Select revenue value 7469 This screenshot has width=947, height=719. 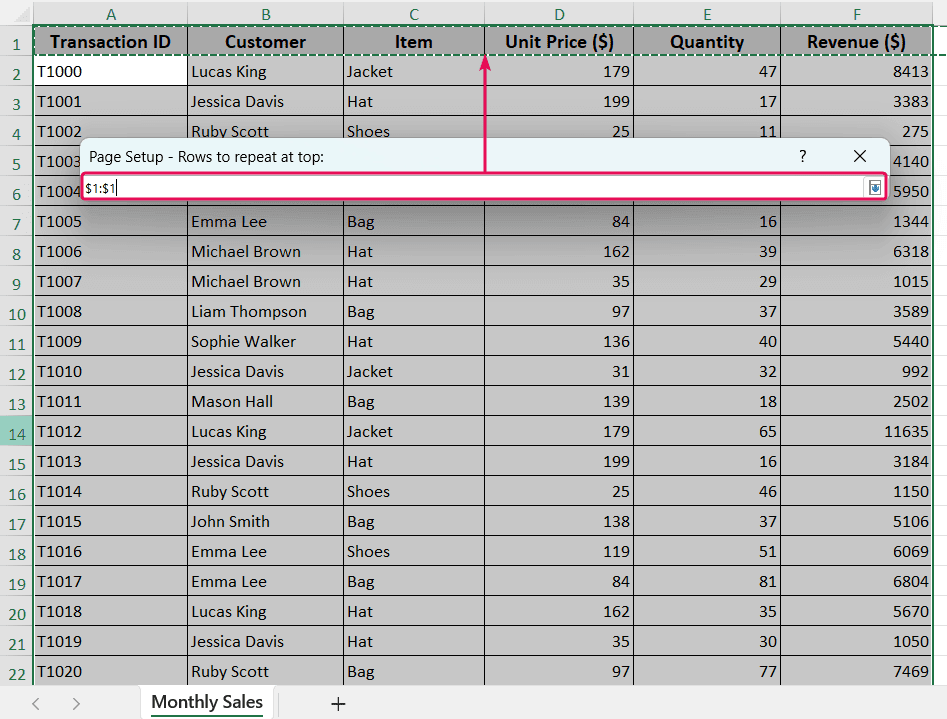856,671
